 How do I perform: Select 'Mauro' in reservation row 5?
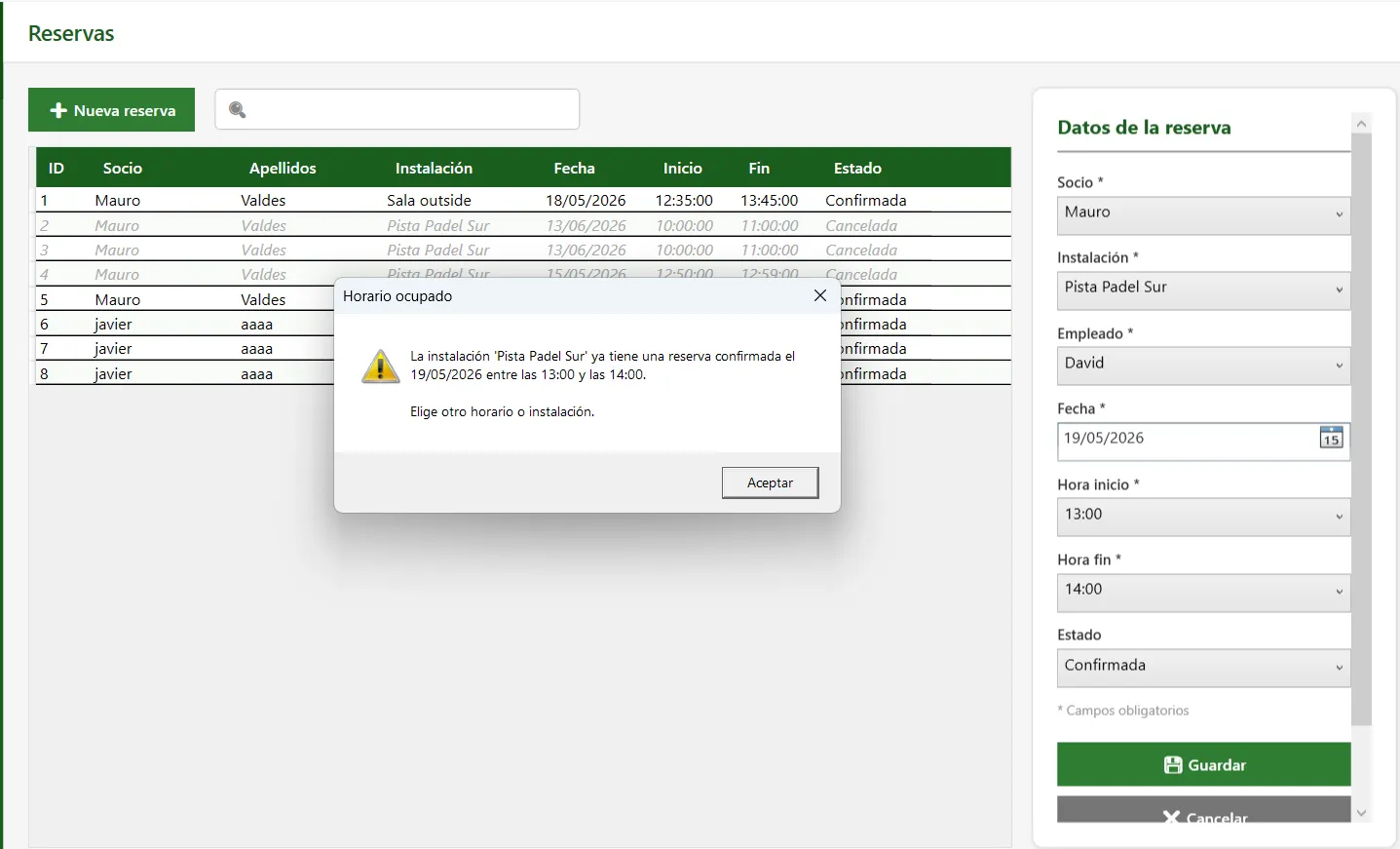118,299
